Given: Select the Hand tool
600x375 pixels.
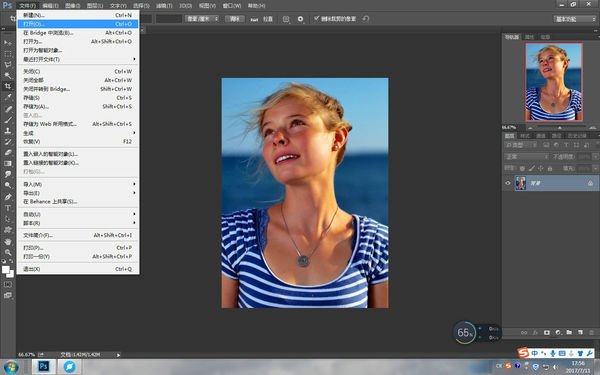Looking at the screenshot, I should click(x=8, y=241).
